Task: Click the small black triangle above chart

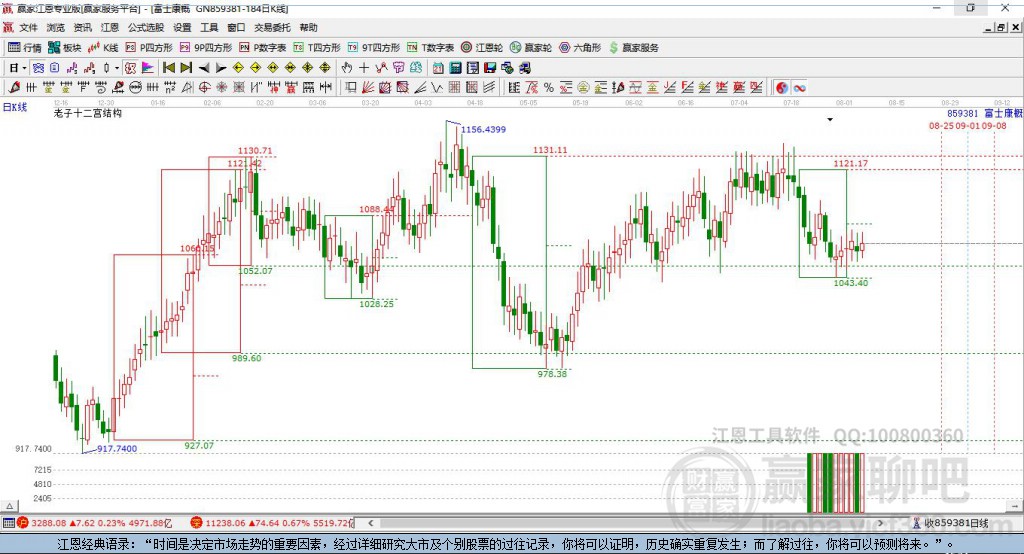Action: (830, 120)
